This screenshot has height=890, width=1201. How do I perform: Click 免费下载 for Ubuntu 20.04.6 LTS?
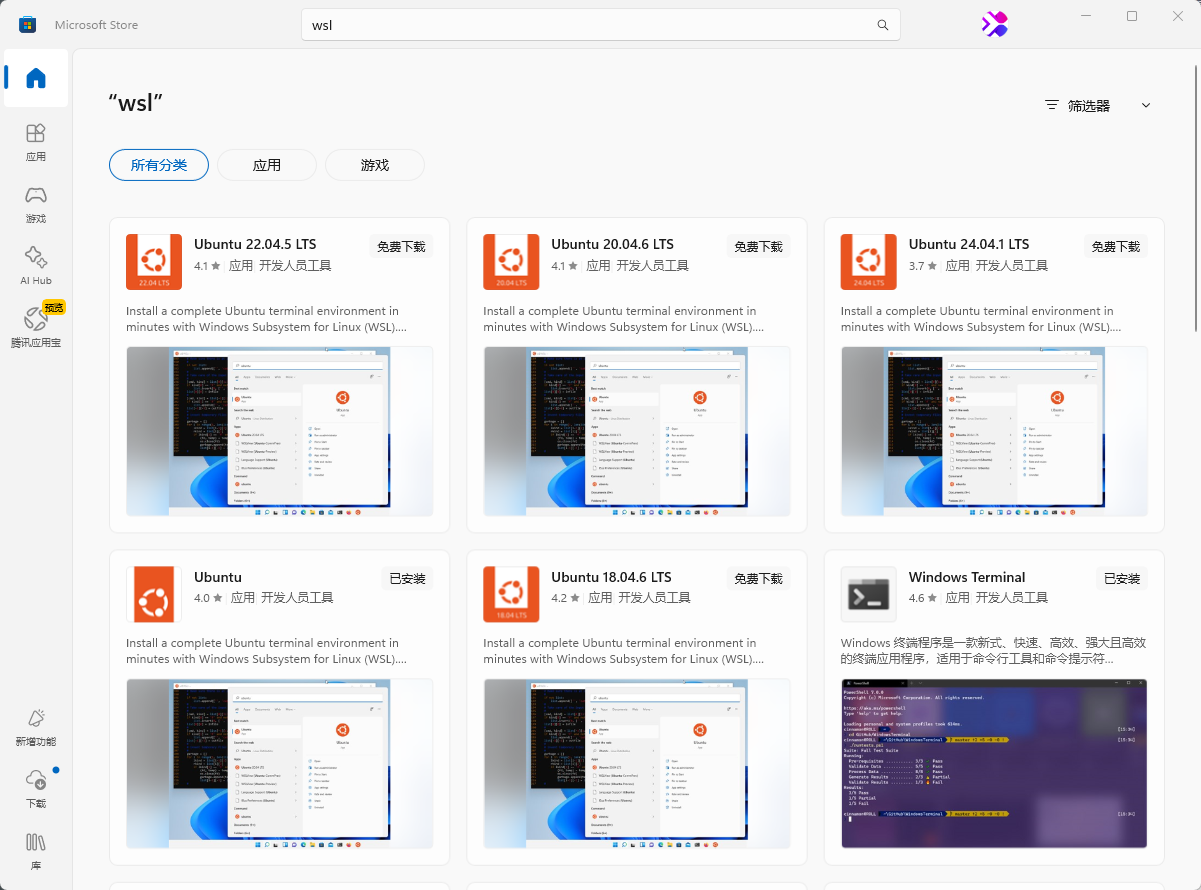758,246
